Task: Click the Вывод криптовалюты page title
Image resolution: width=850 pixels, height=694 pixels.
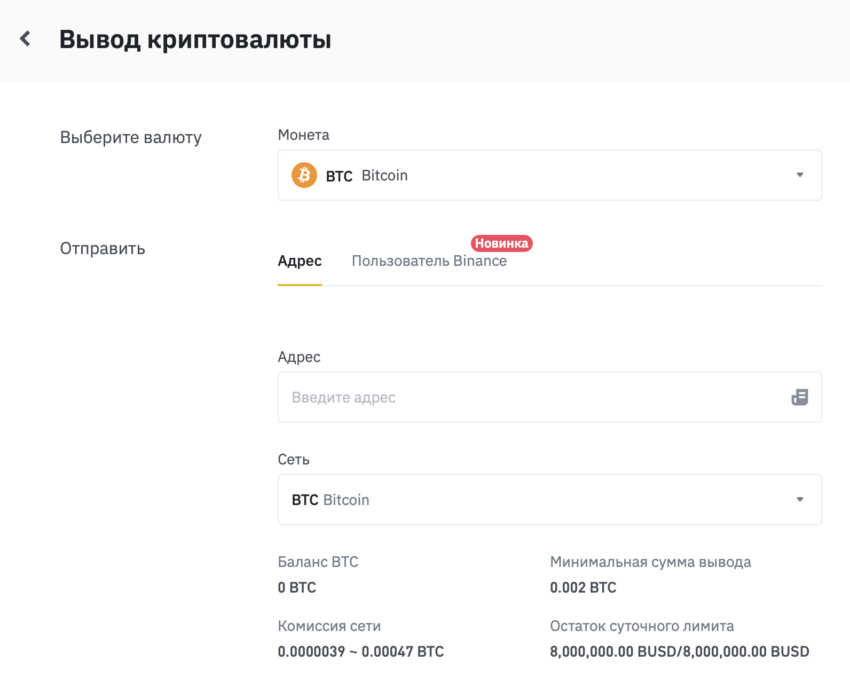Action: tap(195, 40)
